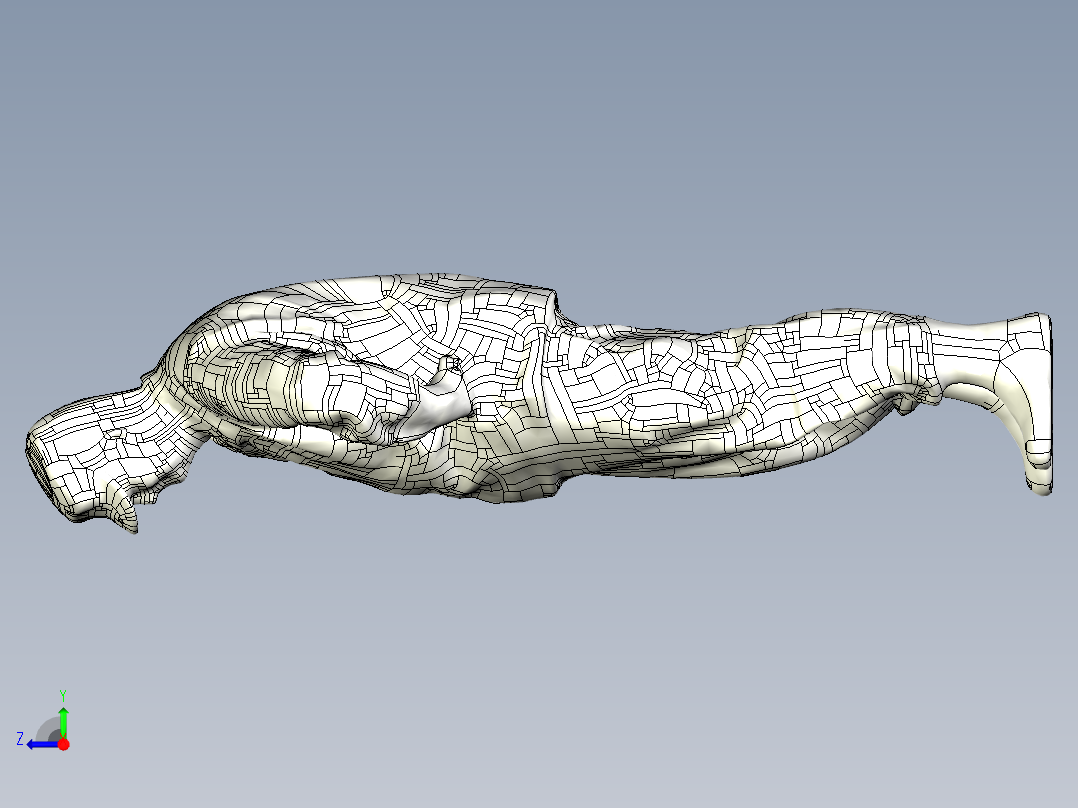Click the blue Z axis of the triad
Screen dimensions: 1078x808
coord(43,744)
